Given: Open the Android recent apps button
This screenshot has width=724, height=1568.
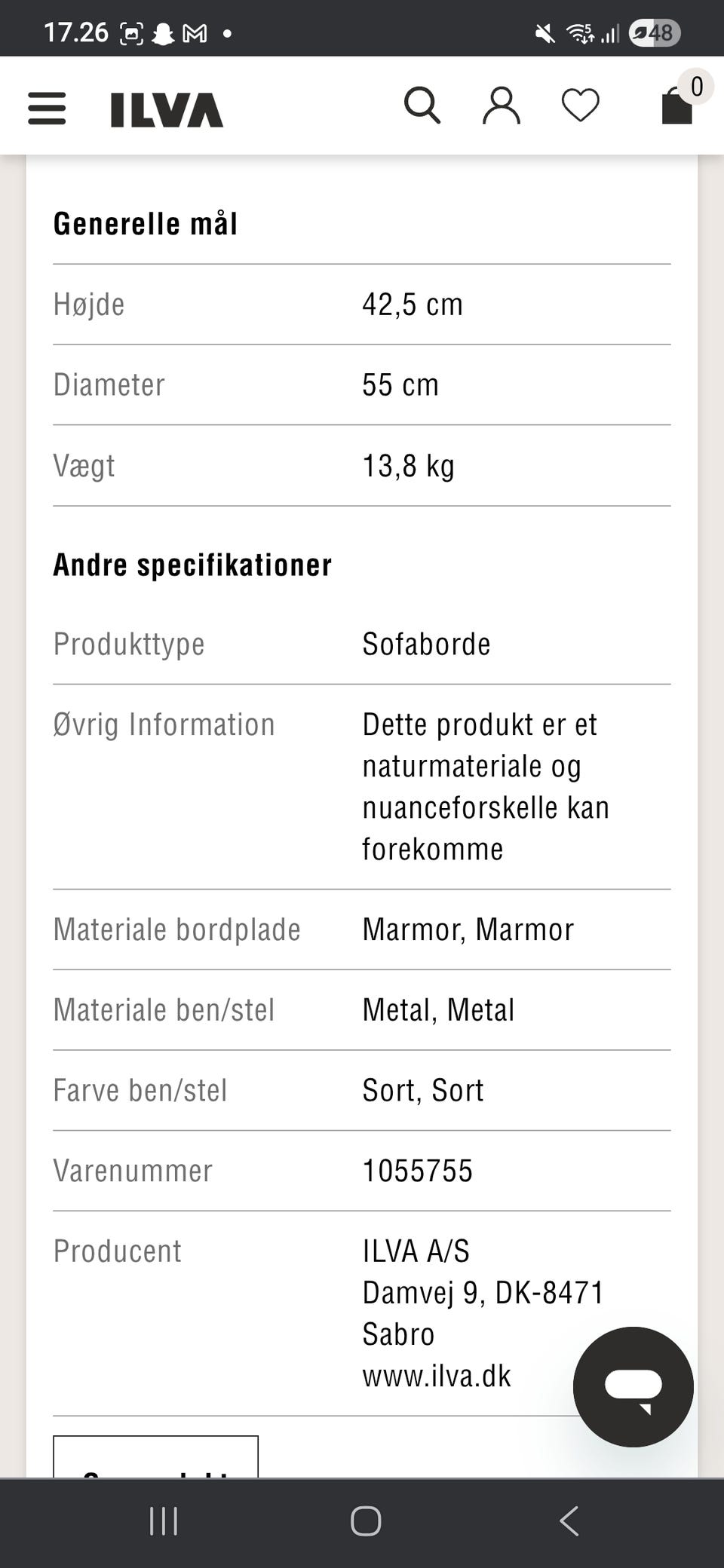Looking at the screenshot, I should (164, 1521).
